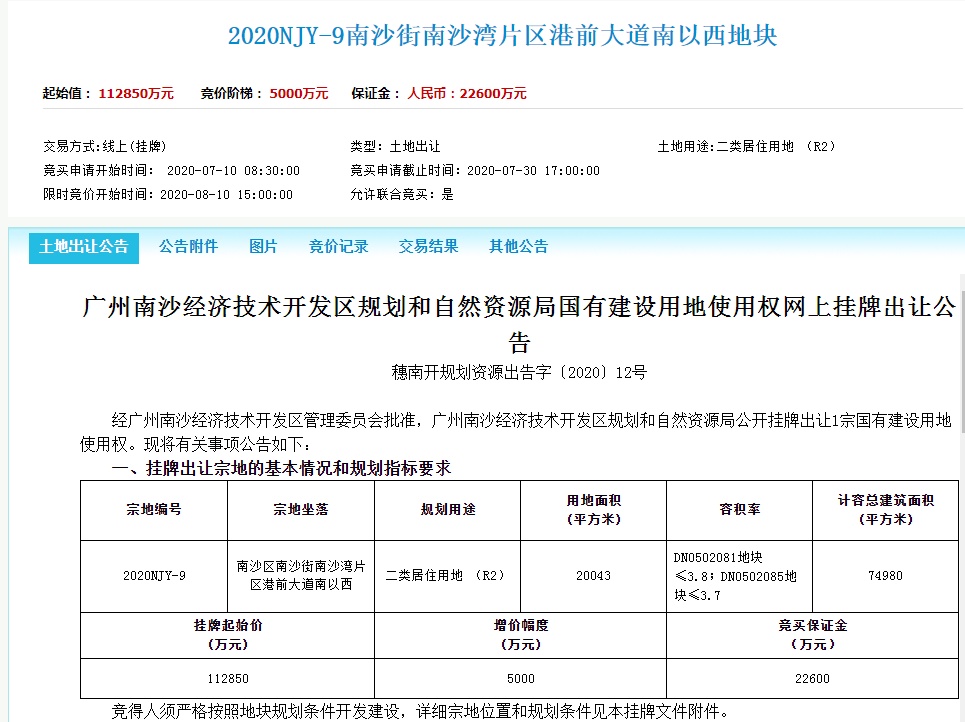Viewport: 965px width, 722px height.
Task: Click the 竞买申请截止时间 date field
Action: pos(475,170)
